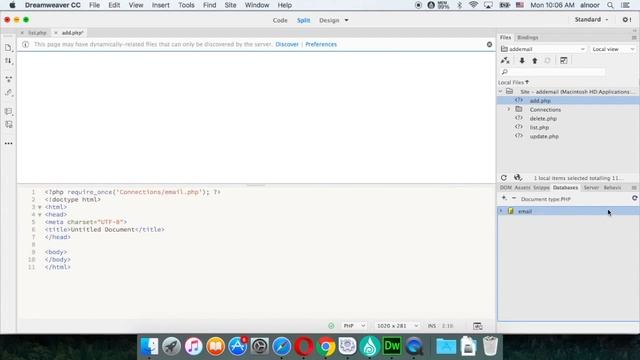Click the Get files down-arrow icon
The width and height of the screenshot is (640, 360).
(x=522, y=60)
